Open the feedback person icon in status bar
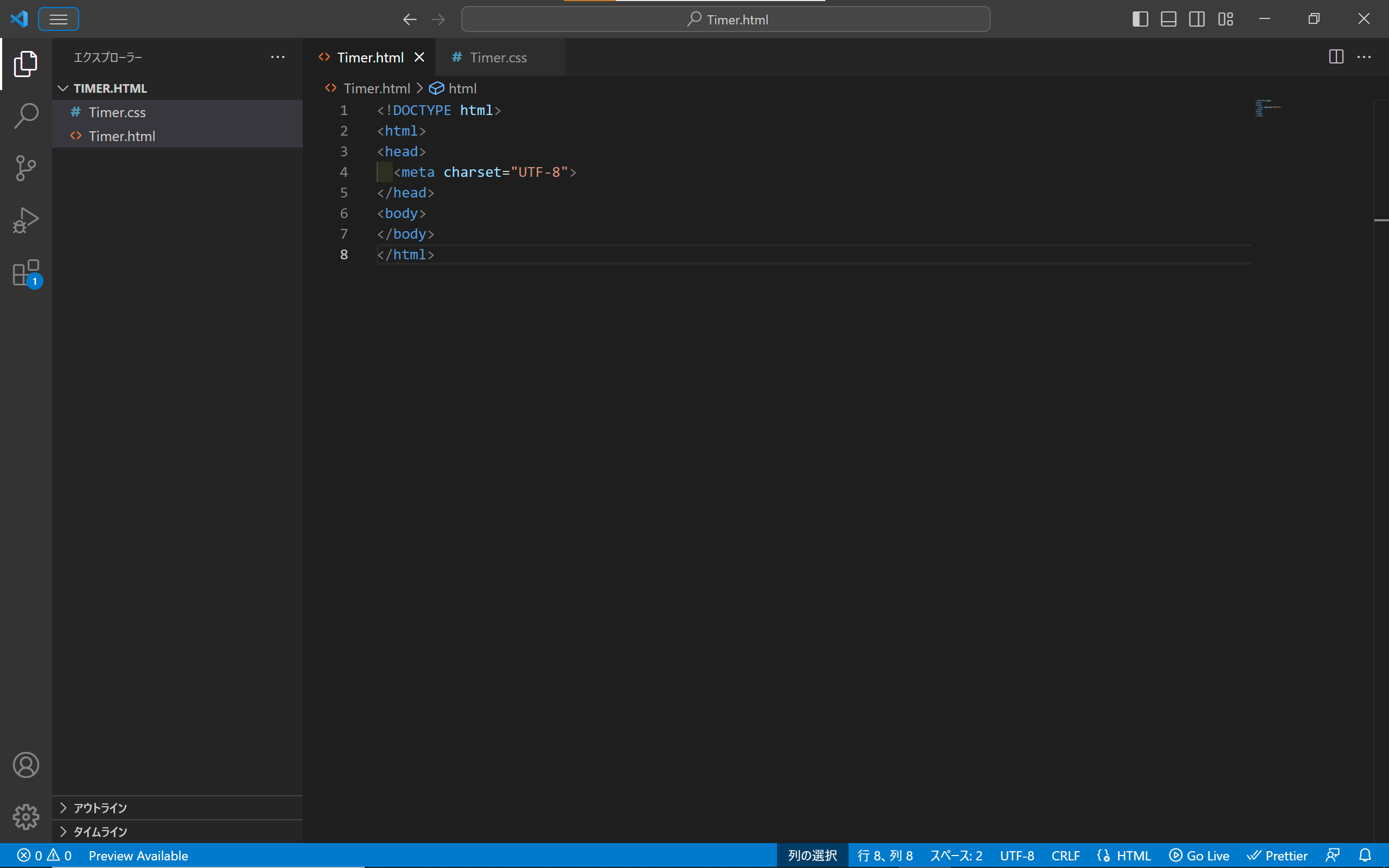The height and width of the screenshot is (868, 1389). (x=1333, y=856)
